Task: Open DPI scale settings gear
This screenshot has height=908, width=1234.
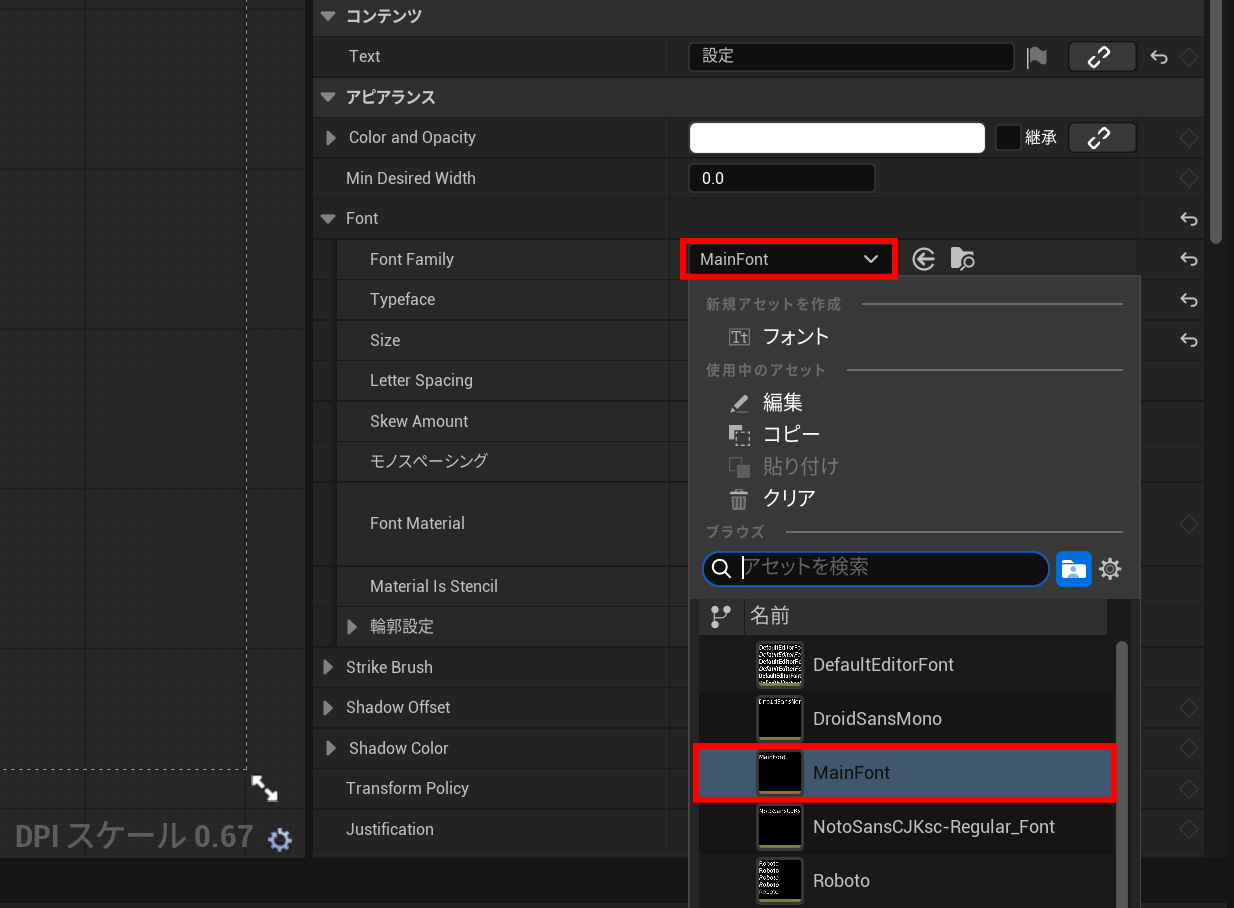Action: 280,840
